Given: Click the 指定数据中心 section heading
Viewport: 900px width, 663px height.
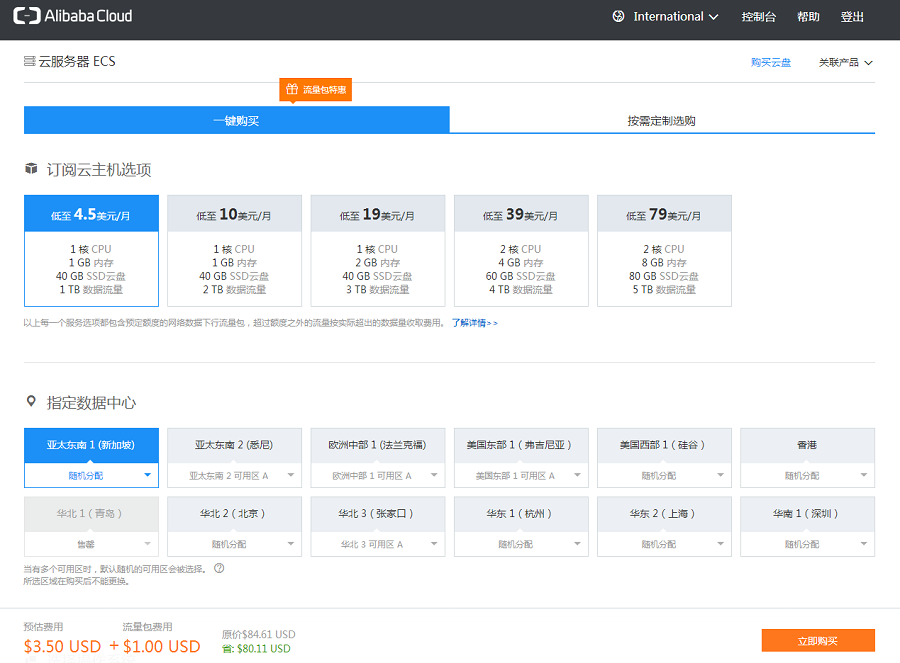Looking at the screenshot, I should coord(91,403).
